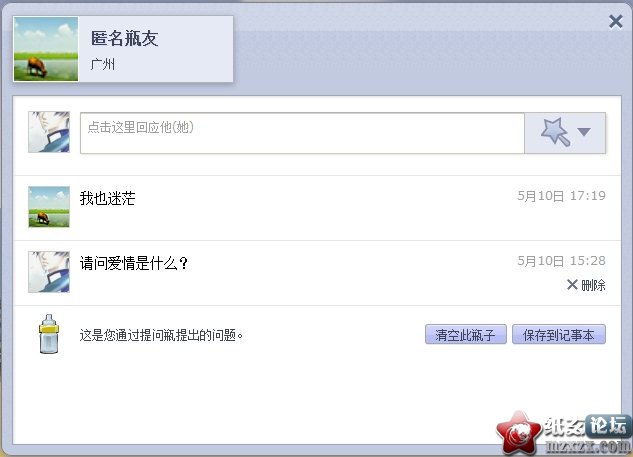Expand the dropdown arrow beside wand icon
Screen dimensions: 633x457
coord(584,132)
